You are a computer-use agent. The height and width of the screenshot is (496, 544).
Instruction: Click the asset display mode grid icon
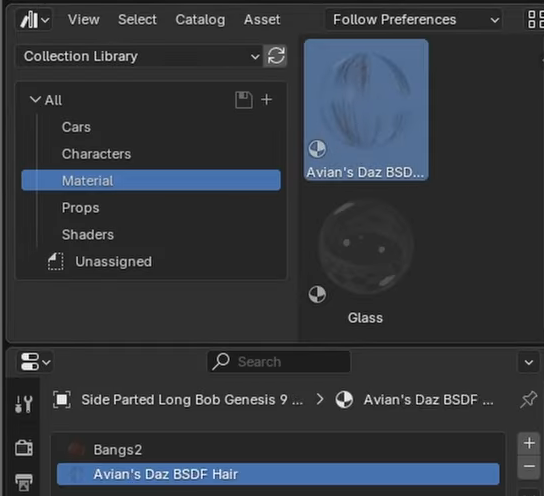[x=535, y=19]
